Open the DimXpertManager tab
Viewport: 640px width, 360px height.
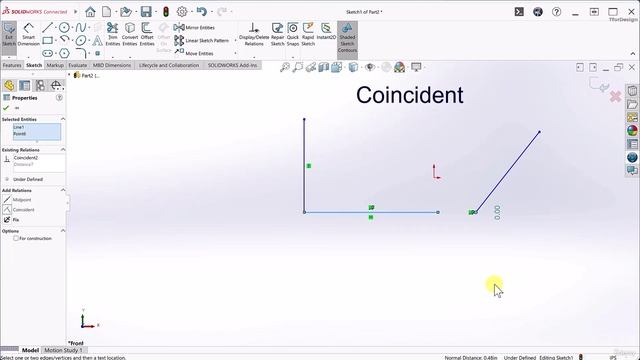pos(56,85)
